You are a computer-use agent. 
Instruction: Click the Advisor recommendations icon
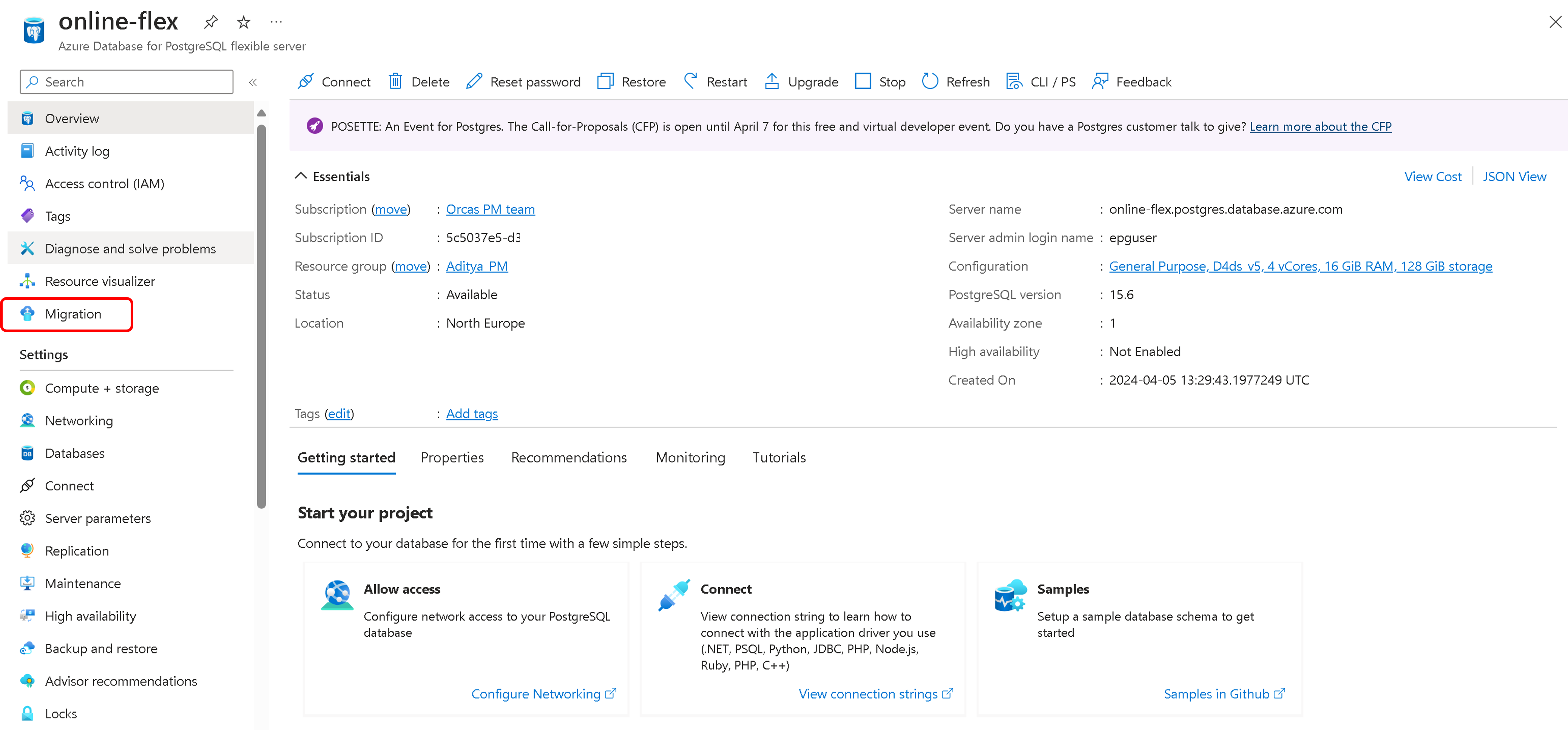pyautogui.click(x=28, y=681)
